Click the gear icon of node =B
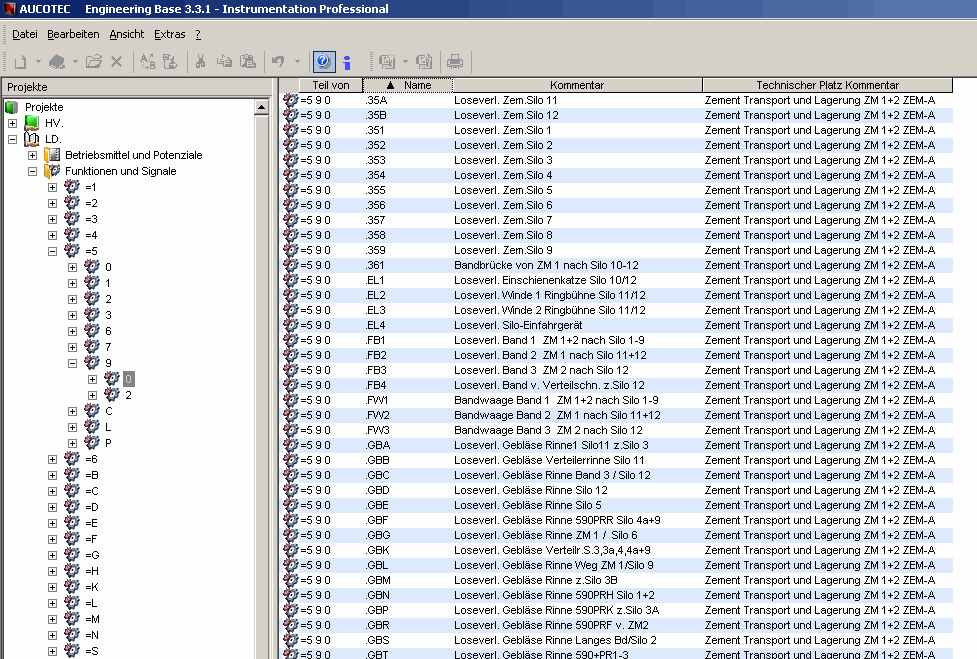 point(72,475)
